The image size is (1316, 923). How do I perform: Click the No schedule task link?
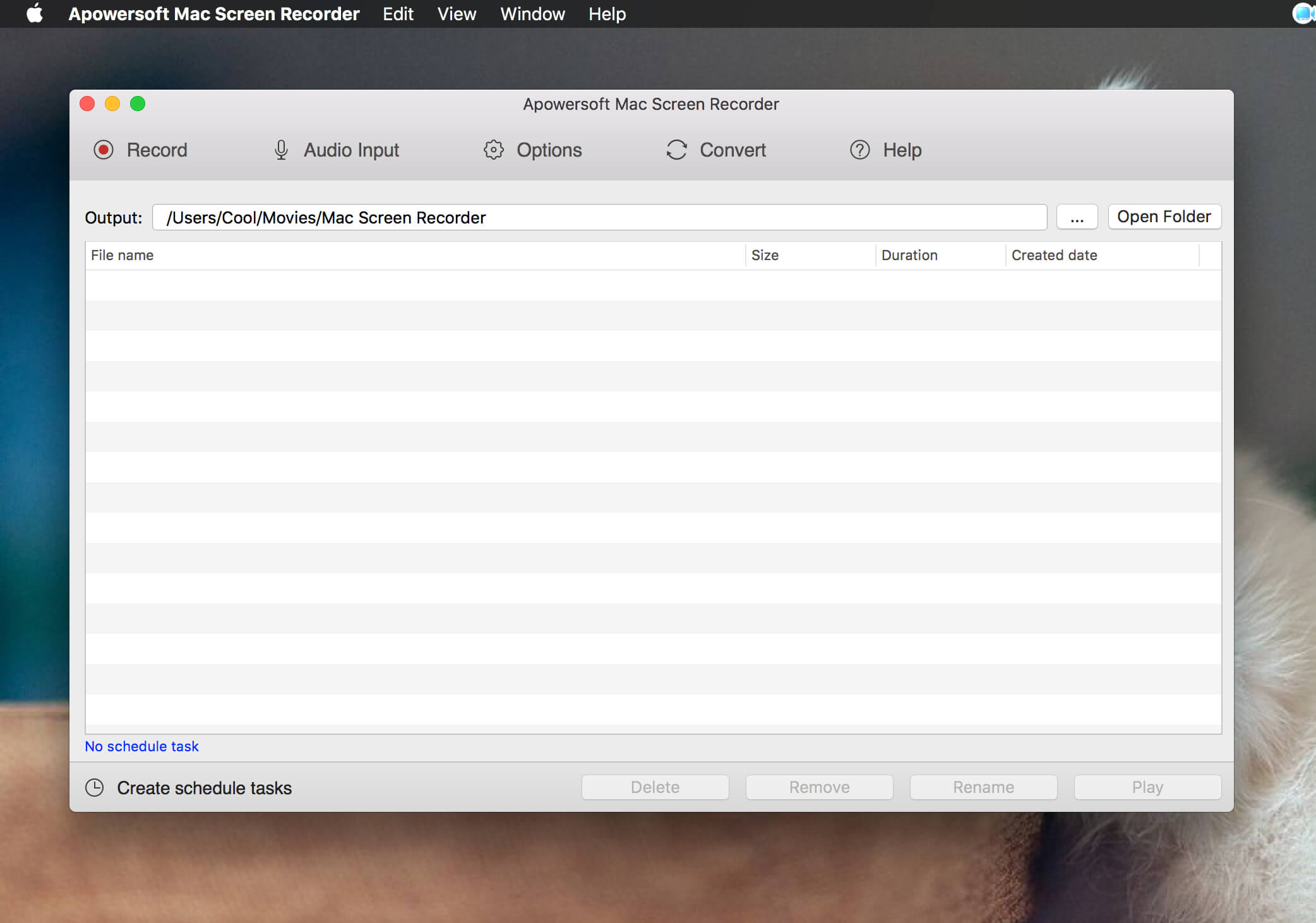141,746
